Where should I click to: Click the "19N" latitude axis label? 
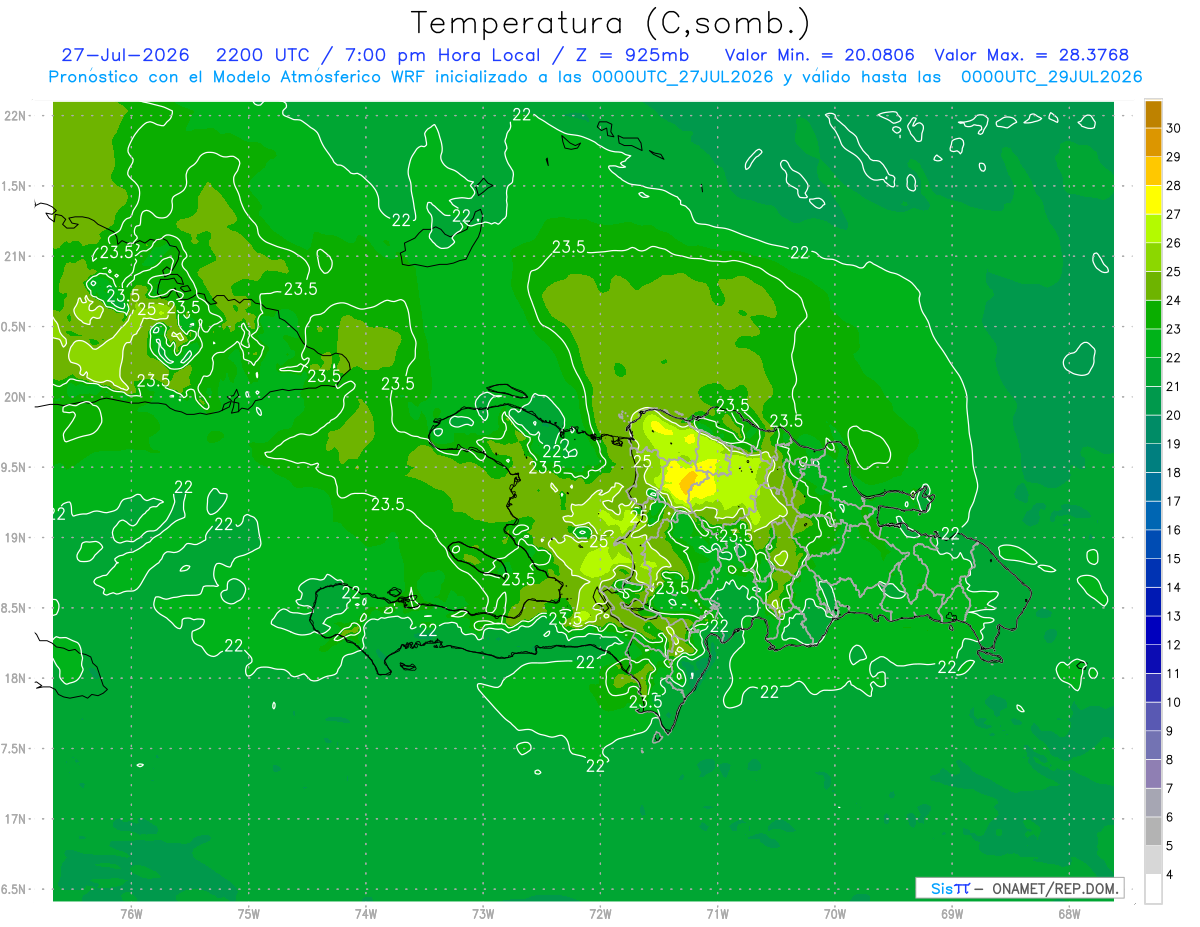click(x=15, y=538)
